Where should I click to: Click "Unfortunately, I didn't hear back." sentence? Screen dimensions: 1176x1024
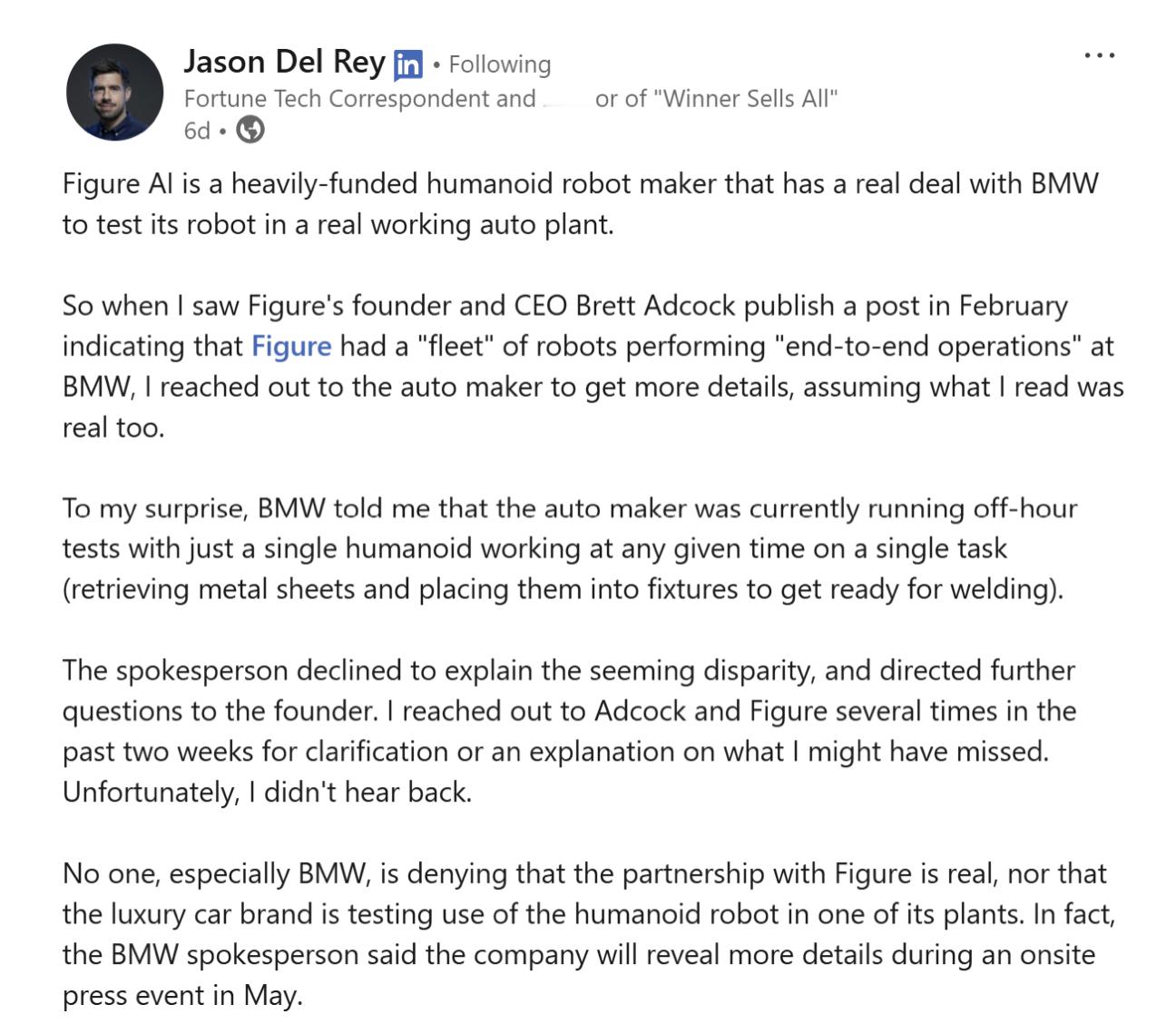pos(267,793)
